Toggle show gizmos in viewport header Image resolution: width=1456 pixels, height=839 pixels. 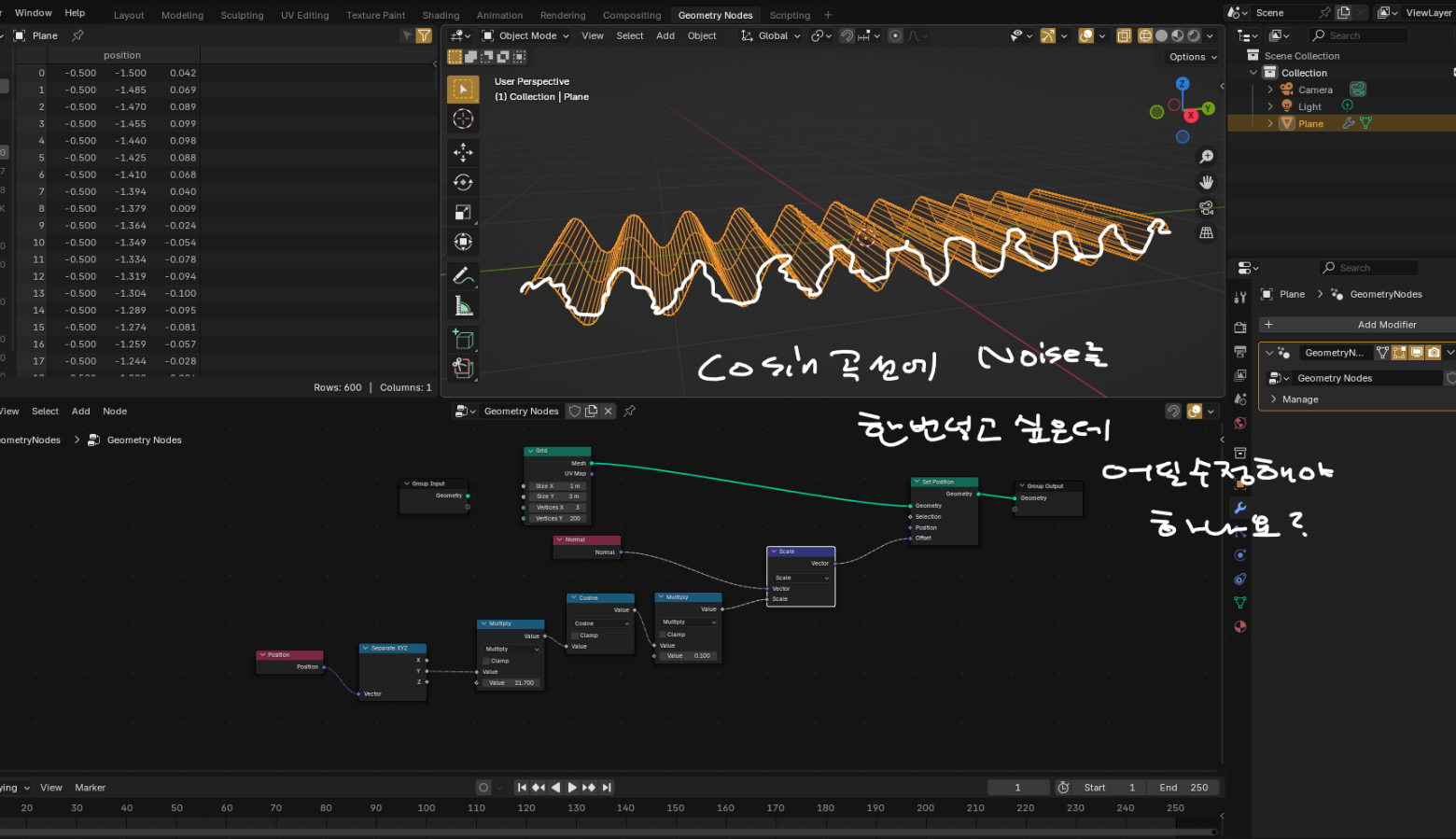tap(1048, 35)
